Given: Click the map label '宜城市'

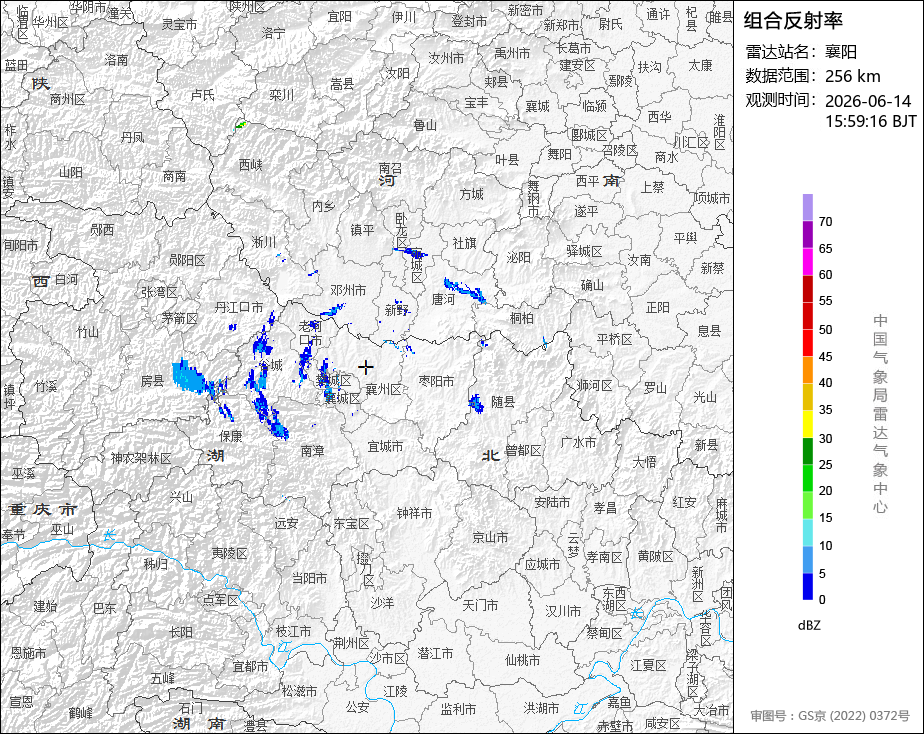Looking at the screenshot, I should [385, 447].
